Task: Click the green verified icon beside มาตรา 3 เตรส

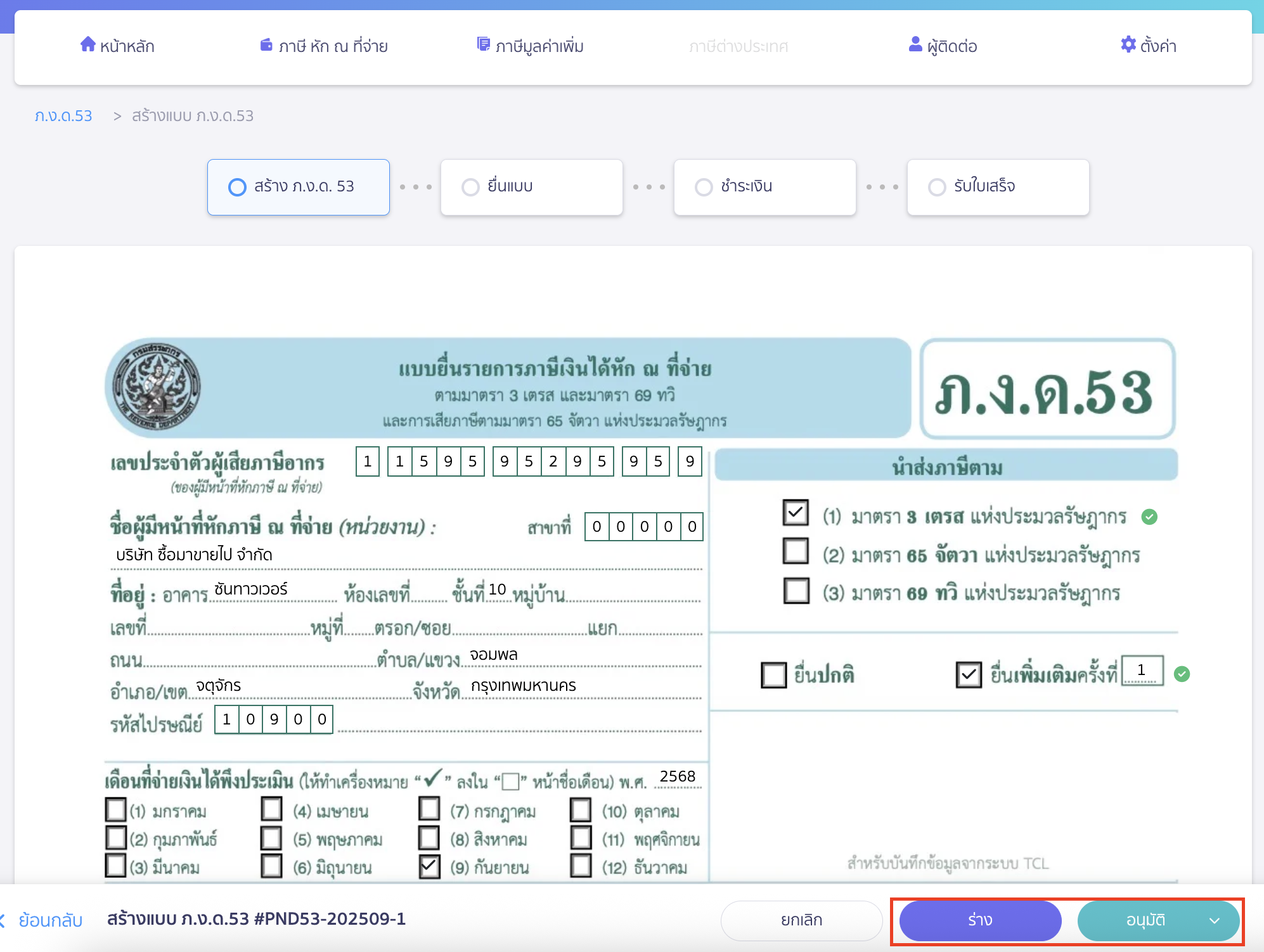Action: pyautogui.click(x=1150, y=517)
